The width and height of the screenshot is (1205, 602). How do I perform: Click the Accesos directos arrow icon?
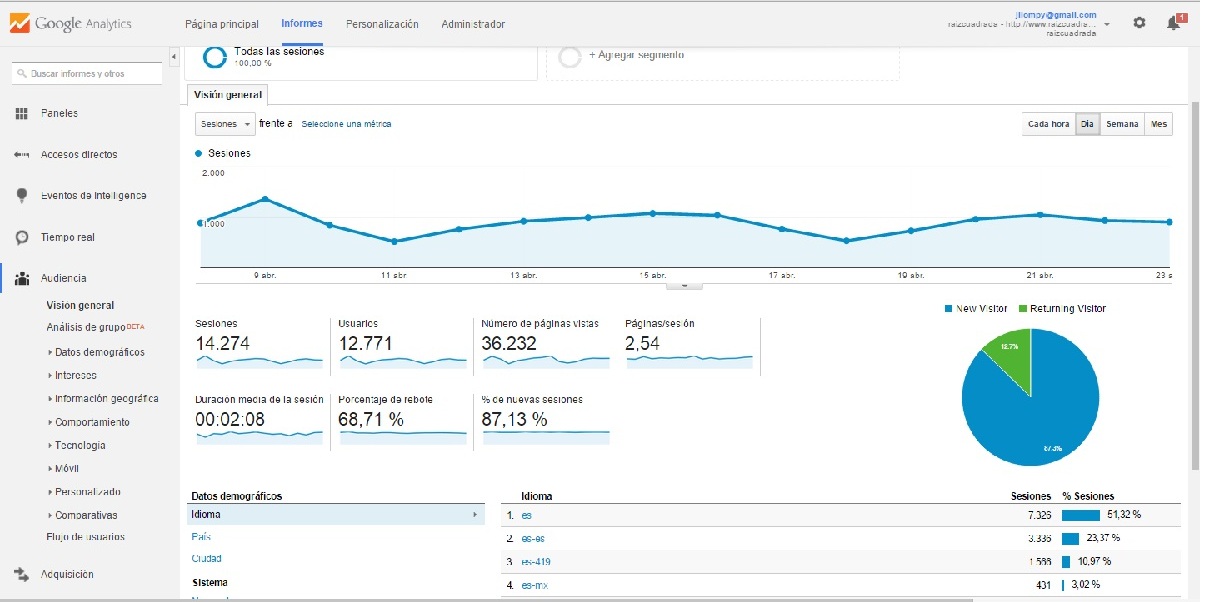21,155
